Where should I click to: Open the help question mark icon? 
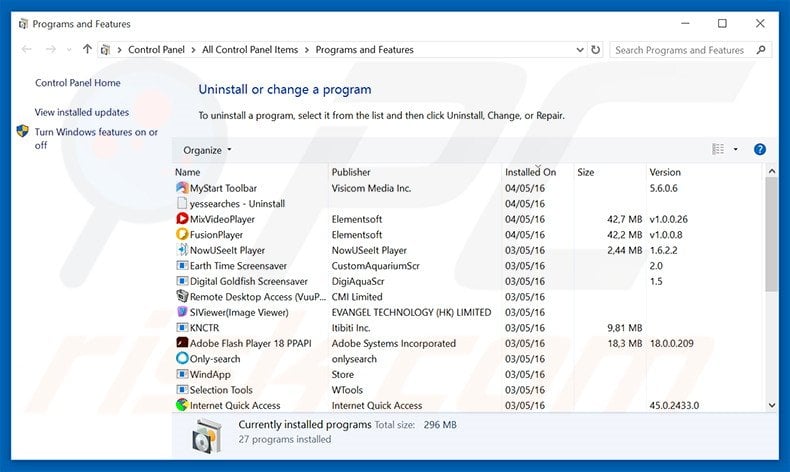760,150
